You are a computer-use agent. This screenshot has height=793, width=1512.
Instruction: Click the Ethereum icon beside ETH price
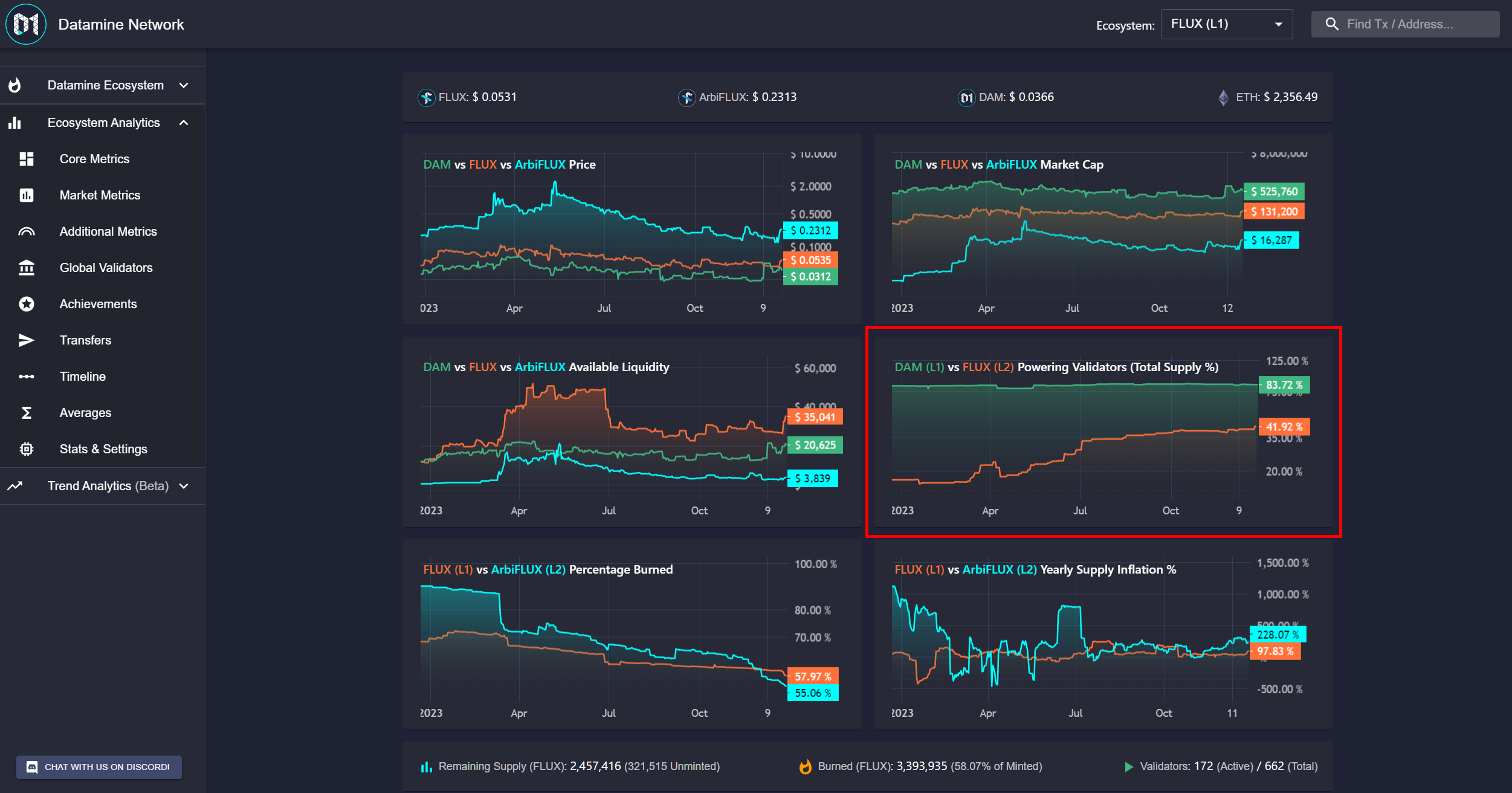tap(1224, 97)
